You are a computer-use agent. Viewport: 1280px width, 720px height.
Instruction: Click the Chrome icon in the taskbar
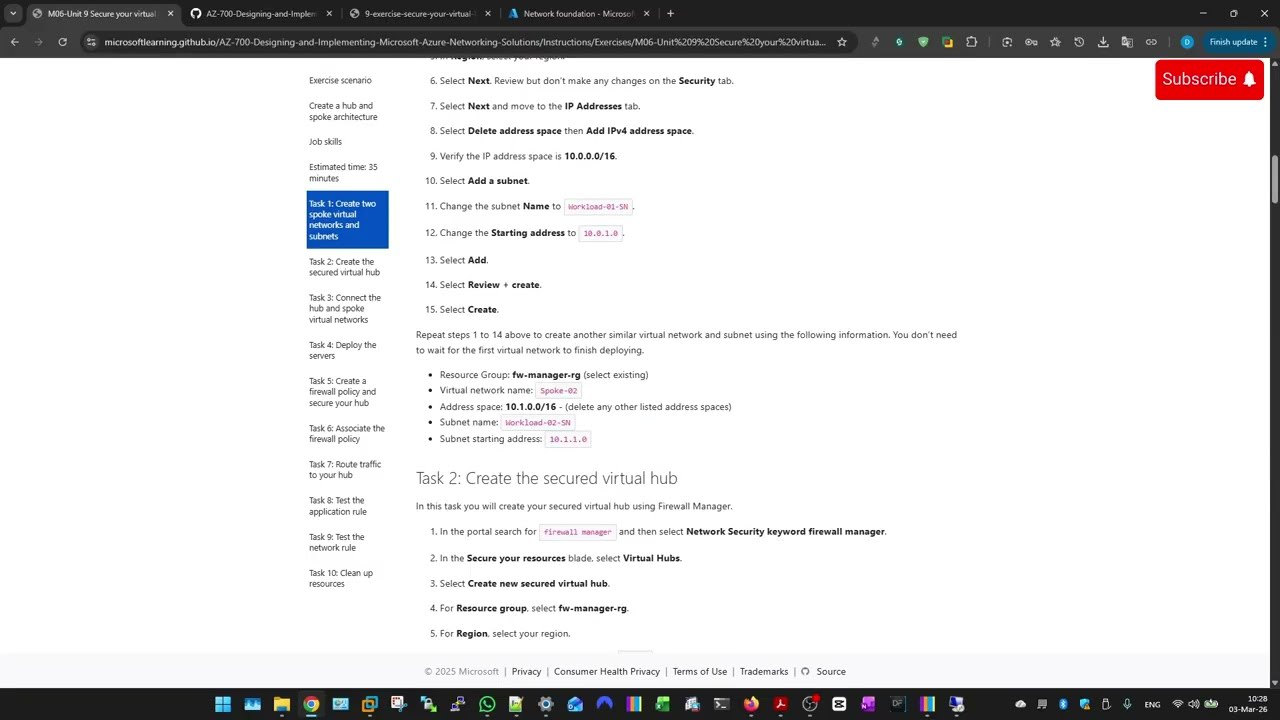coord(311,704)
